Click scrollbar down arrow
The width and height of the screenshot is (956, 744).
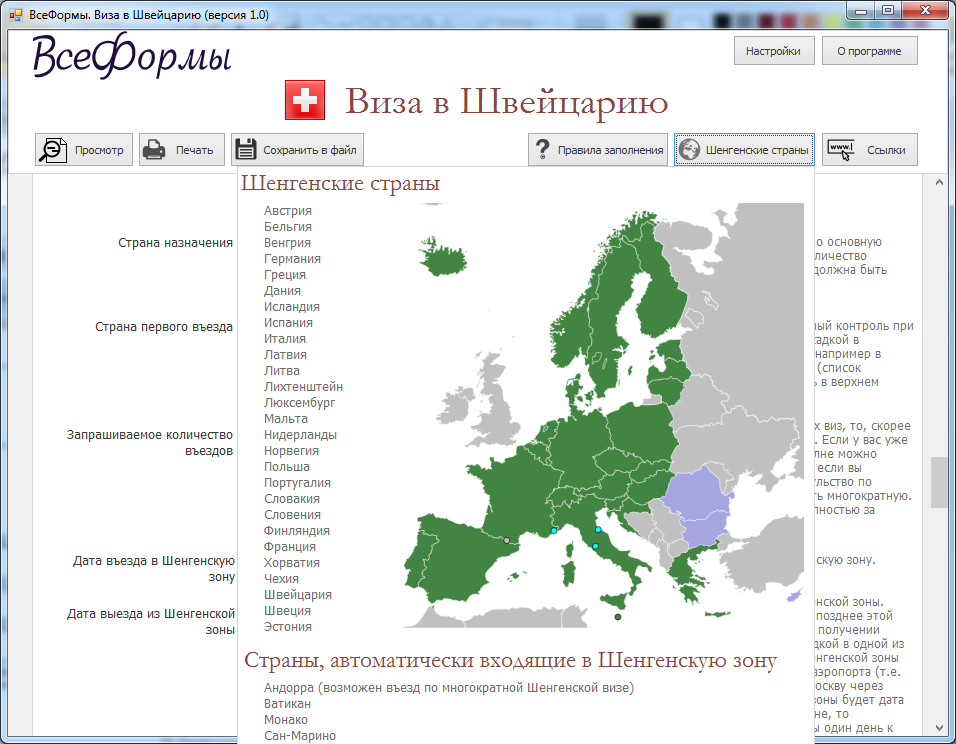[x=939, y=728]
